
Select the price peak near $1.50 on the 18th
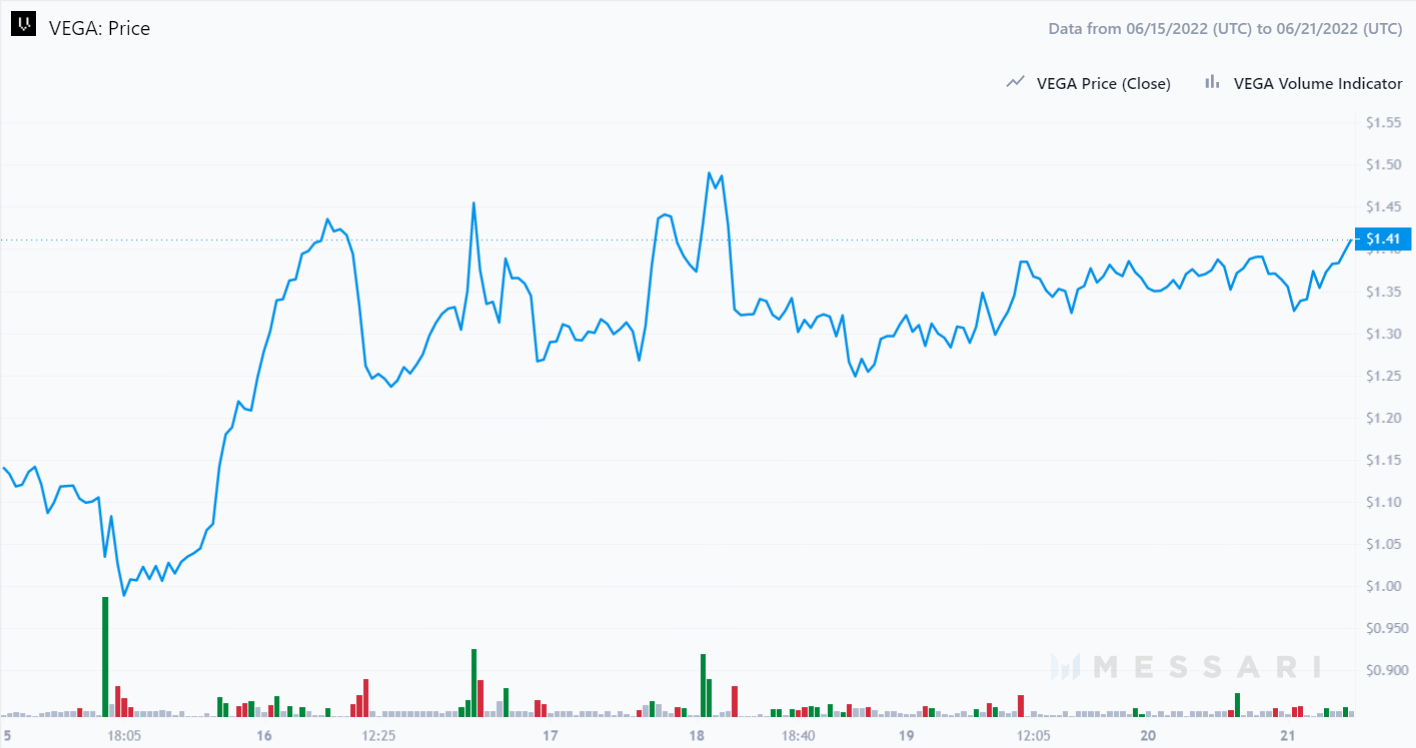click(x=709, y=173)
